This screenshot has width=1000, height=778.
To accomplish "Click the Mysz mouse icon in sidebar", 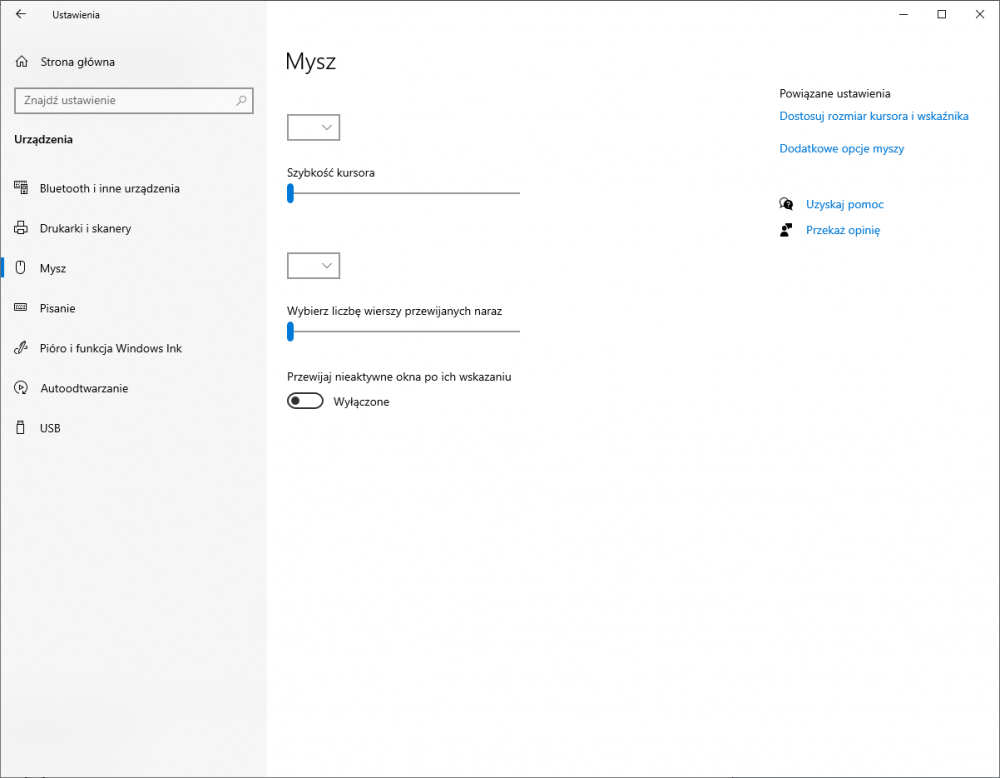I will coord(21,268).
